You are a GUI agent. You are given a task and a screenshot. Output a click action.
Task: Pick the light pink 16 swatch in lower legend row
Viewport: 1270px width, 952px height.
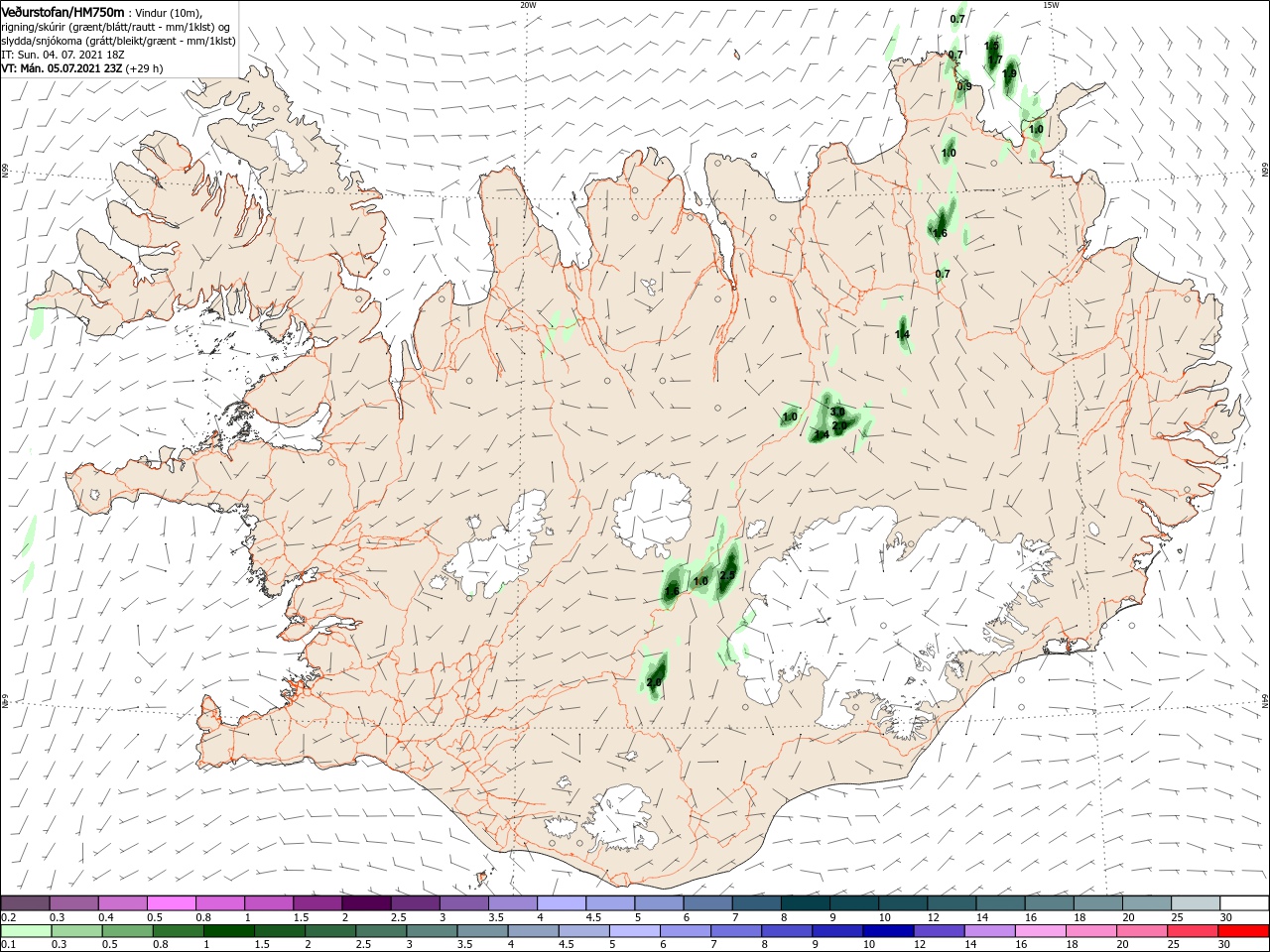click(1041, 931)
